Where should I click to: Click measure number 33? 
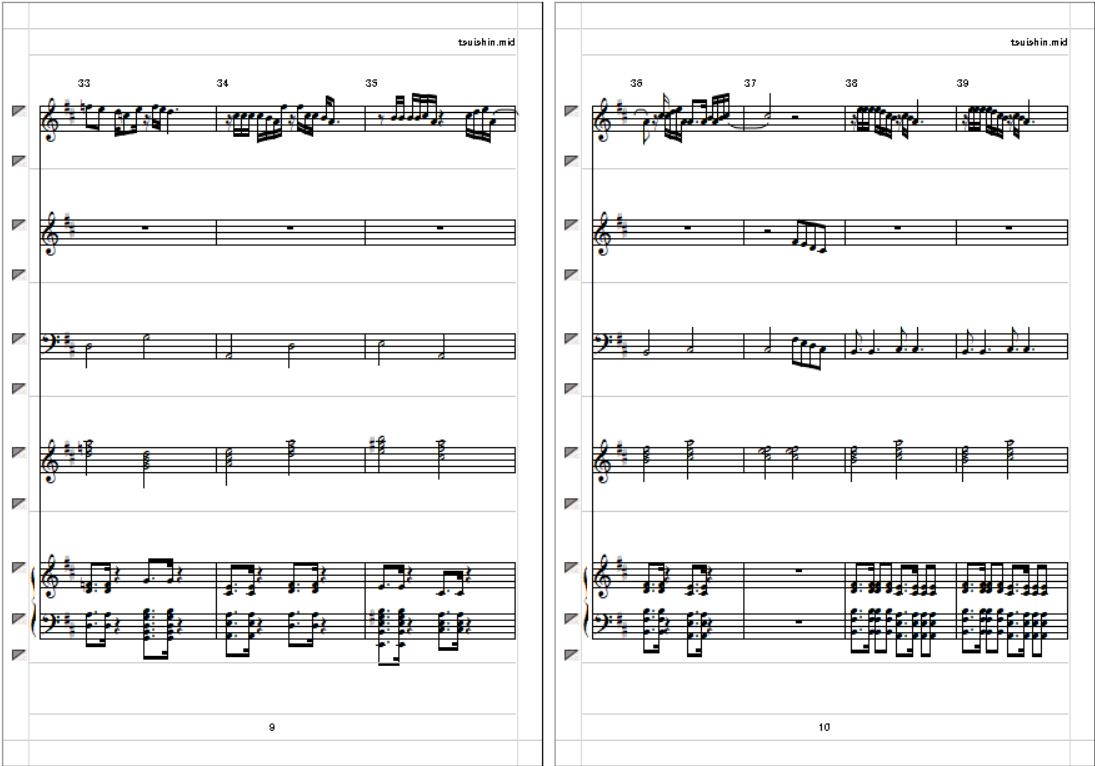pyautogui.click(x=84, y=83)
